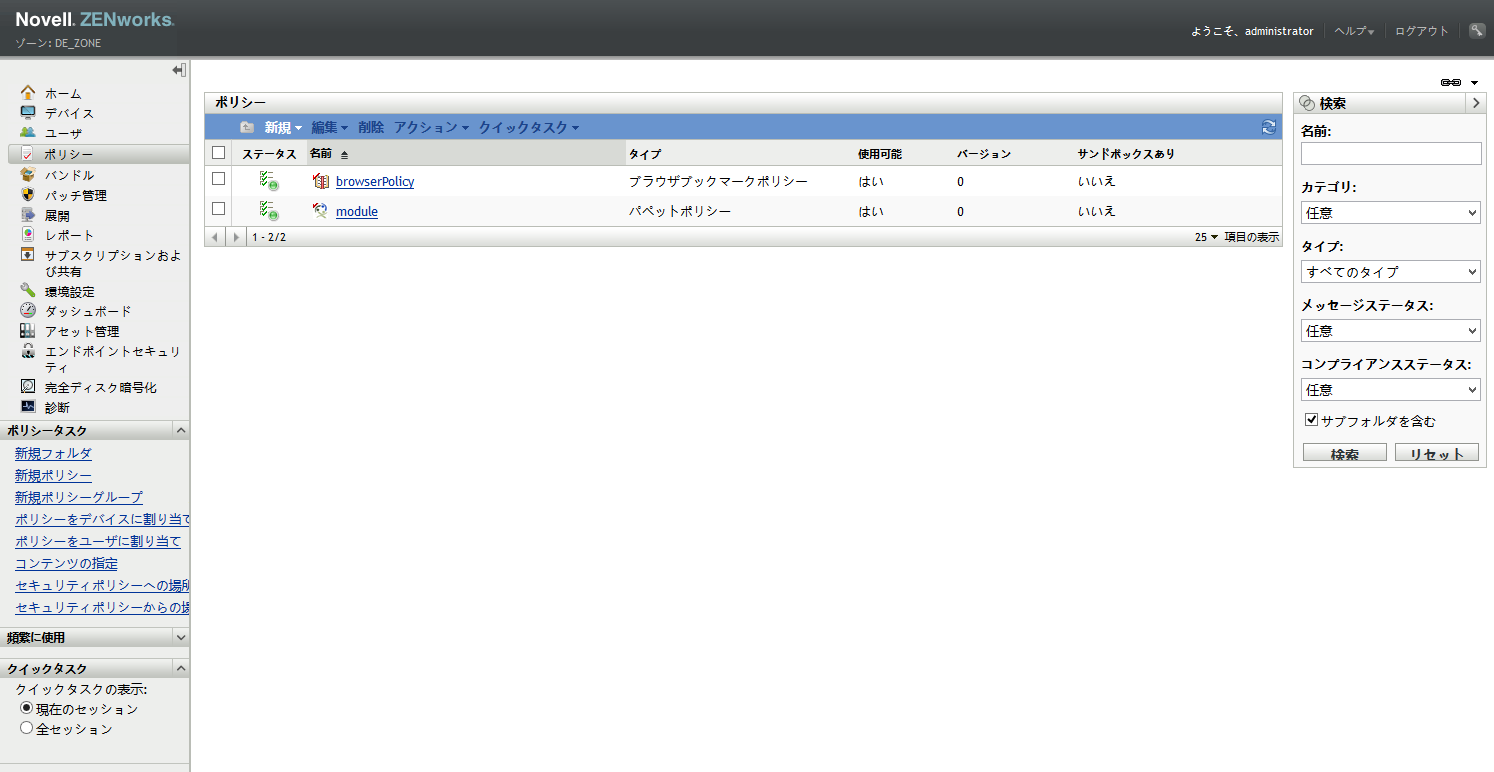The width and height of the screenshot is (1494, 772).
Task: Open the タイプ dropdown in search panel
Action: (x=1391, y=271)
